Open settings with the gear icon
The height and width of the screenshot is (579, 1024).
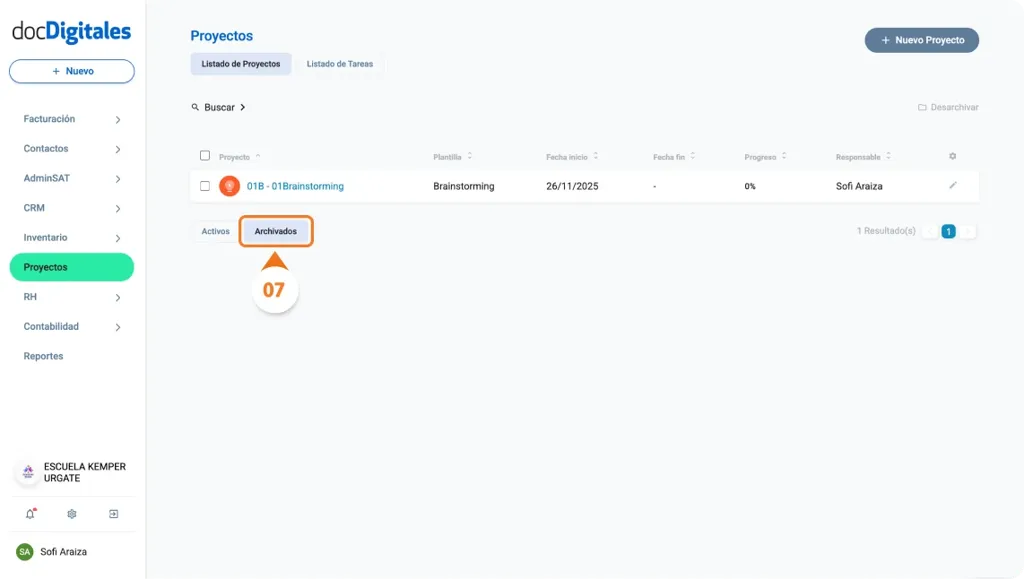(71, 513)
